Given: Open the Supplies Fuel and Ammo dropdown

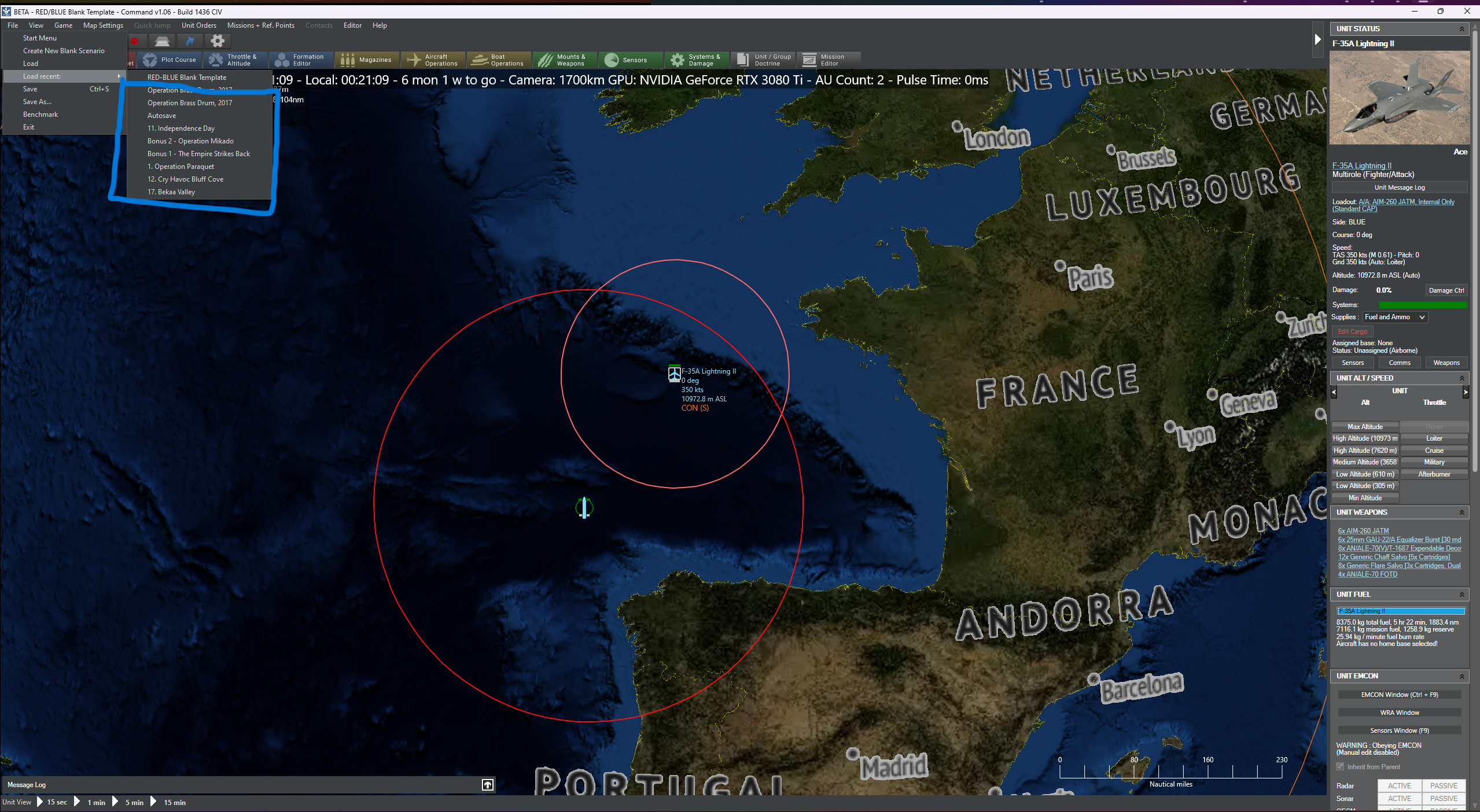Looking at the screenshot, I should tap(1394, 317).
